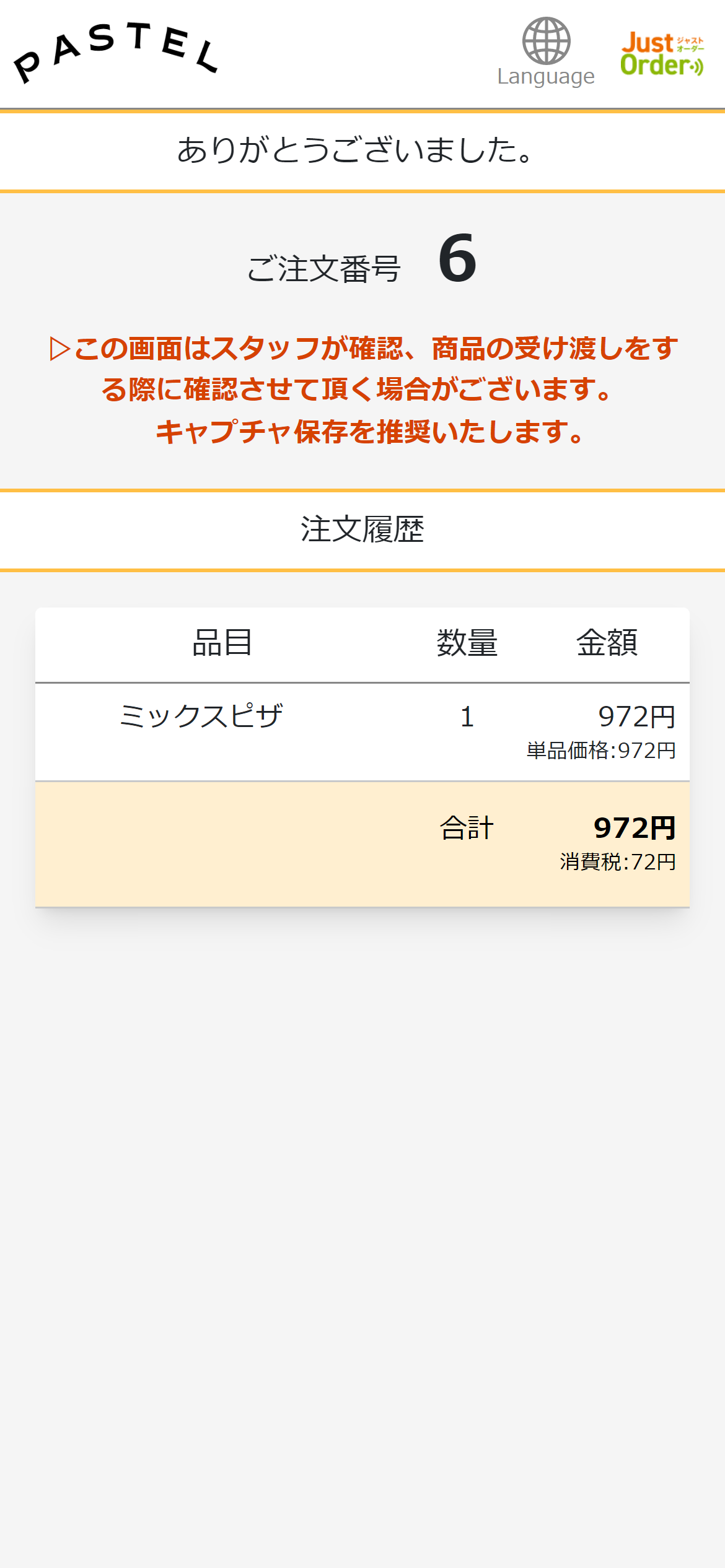This screenshot has width=725, height=1568.
Task: Select the ミックスピザ item name
Action: point(201,716)
